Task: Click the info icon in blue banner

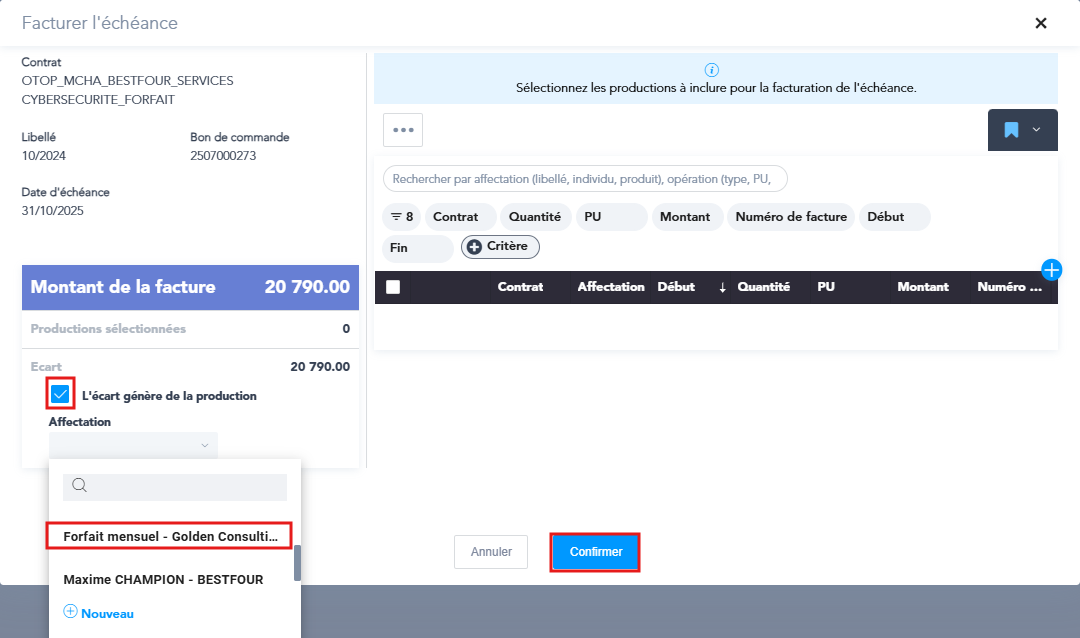Action: coord(712,70)
